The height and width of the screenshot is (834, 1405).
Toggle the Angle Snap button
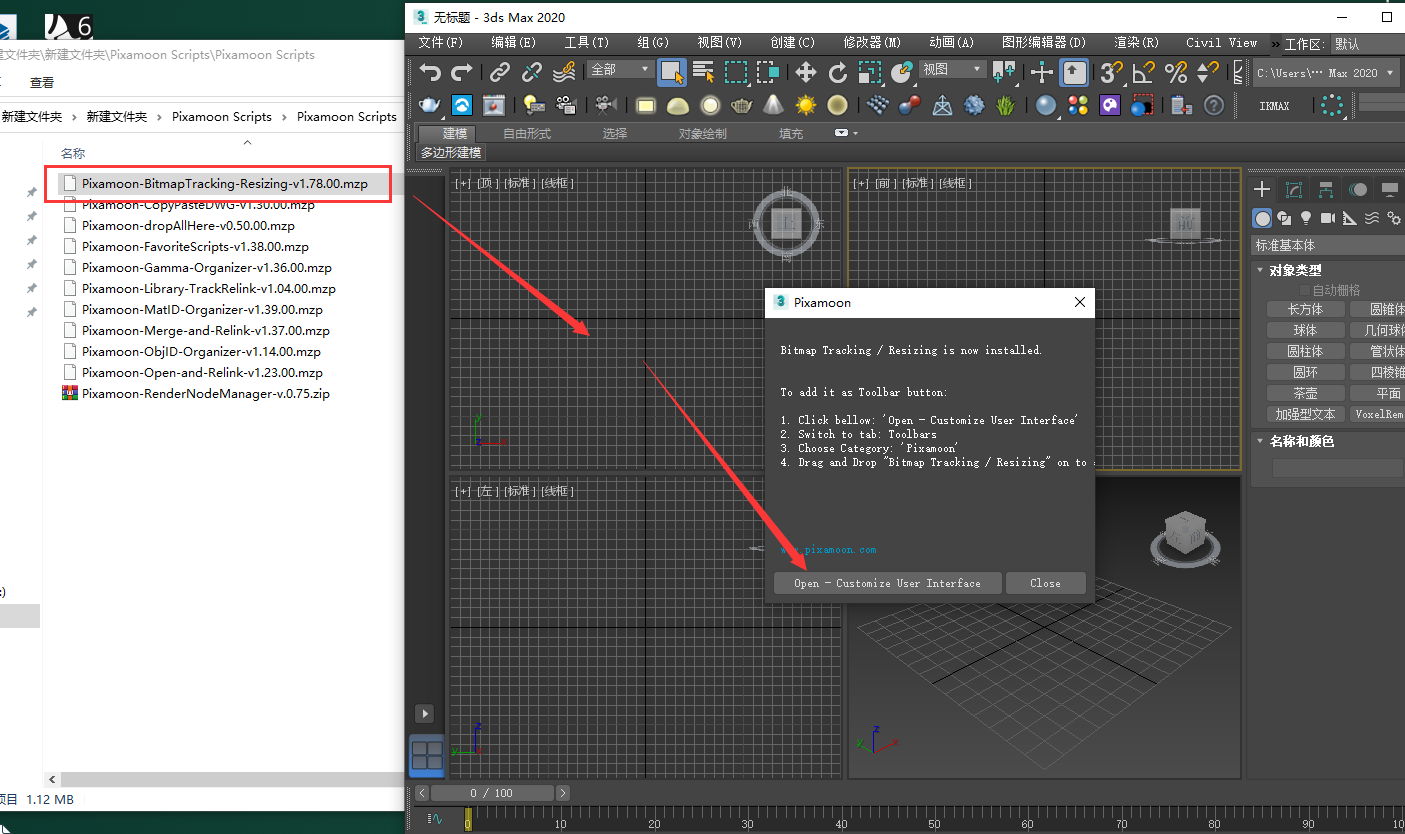(1143, 72)
